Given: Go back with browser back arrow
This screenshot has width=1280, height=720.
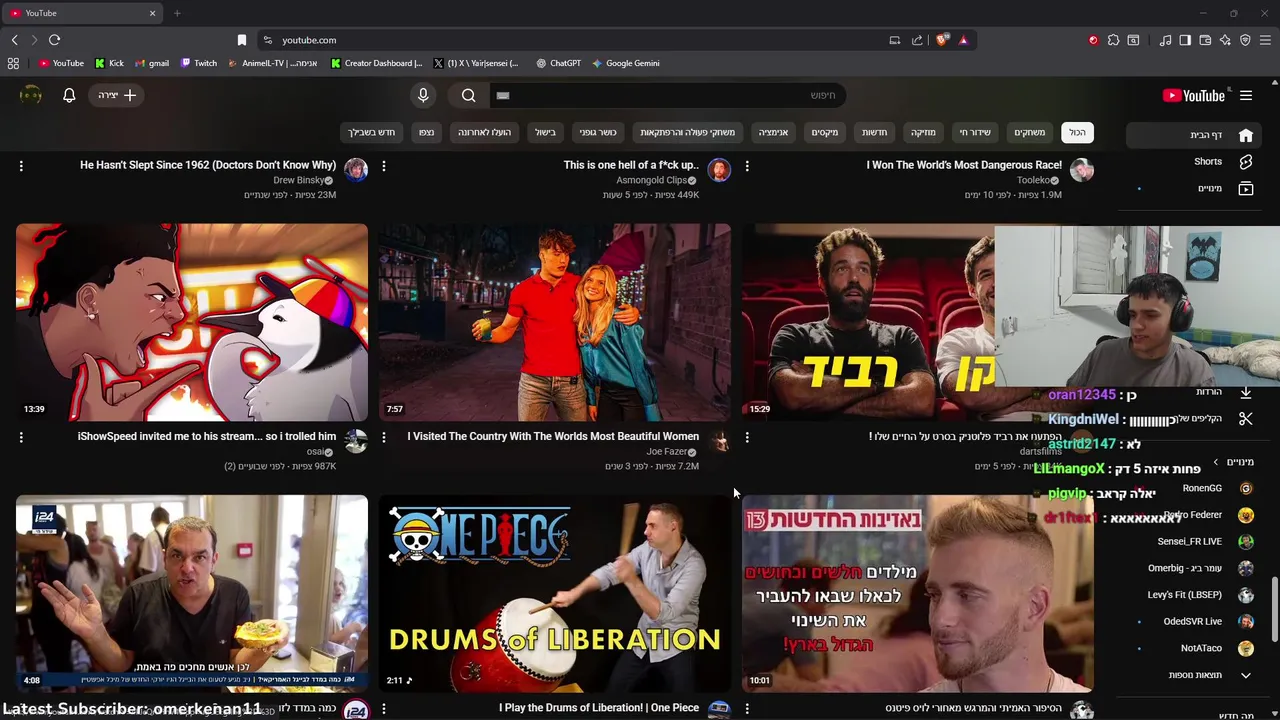Looking at the screenshot, I should (x=14, y=40).
